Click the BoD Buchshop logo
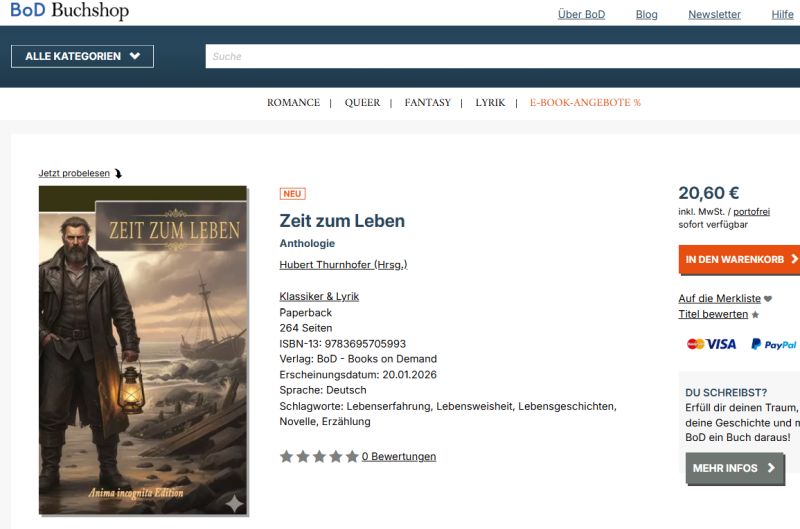This screenshot has width=800, height=529. (70, 10)
